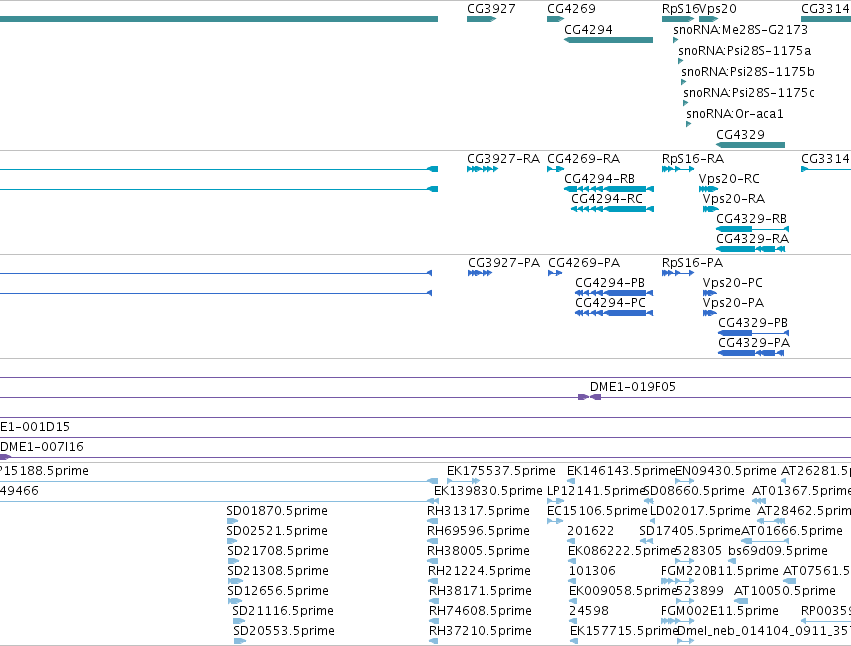Select EST bs69d09.5prime label

point(778,551)
